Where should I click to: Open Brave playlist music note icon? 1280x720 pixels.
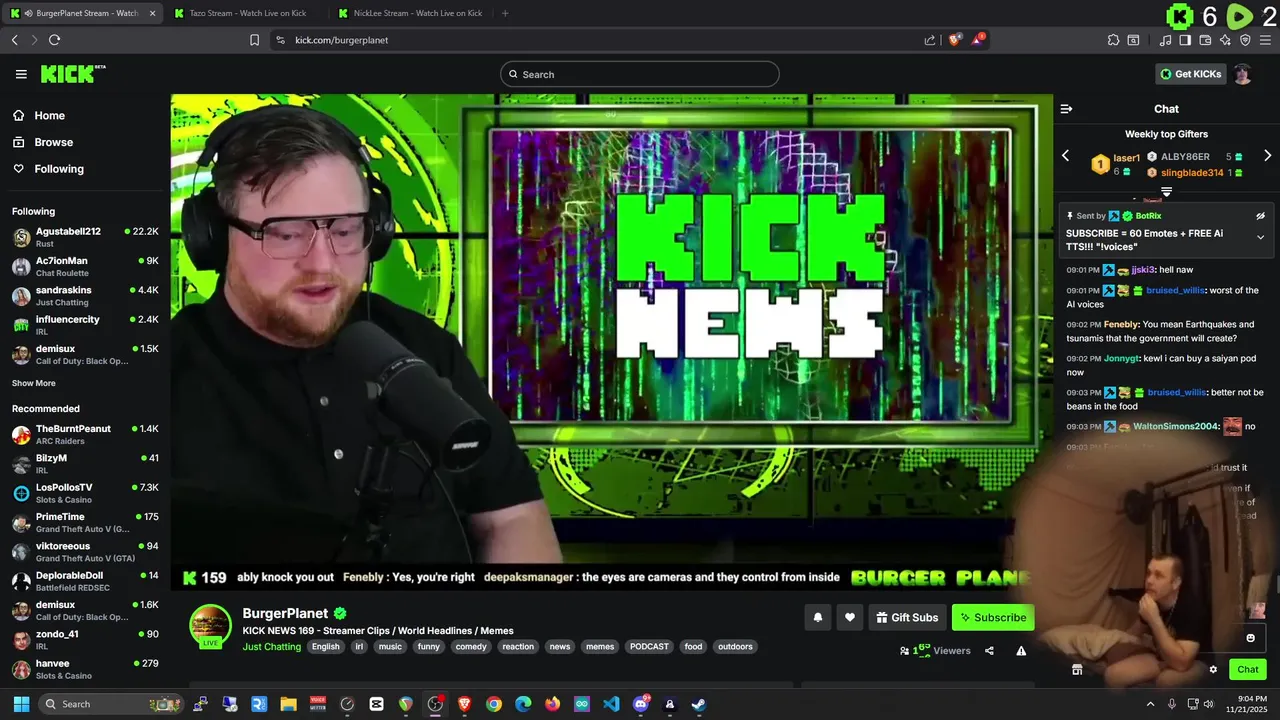tap(1165, 40)
